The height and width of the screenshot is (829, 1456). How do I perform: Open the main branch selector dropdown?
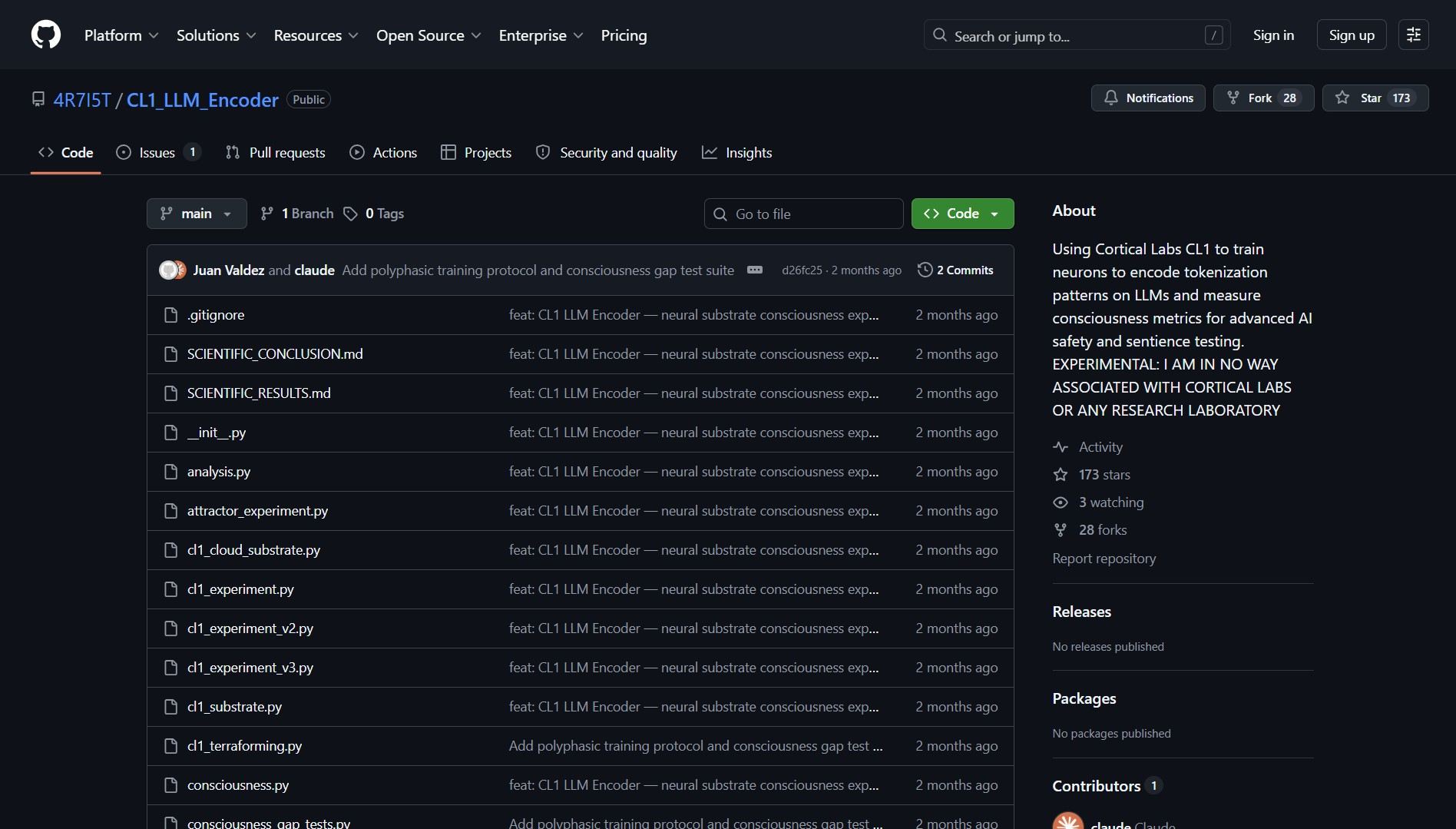tap(197, 214)
